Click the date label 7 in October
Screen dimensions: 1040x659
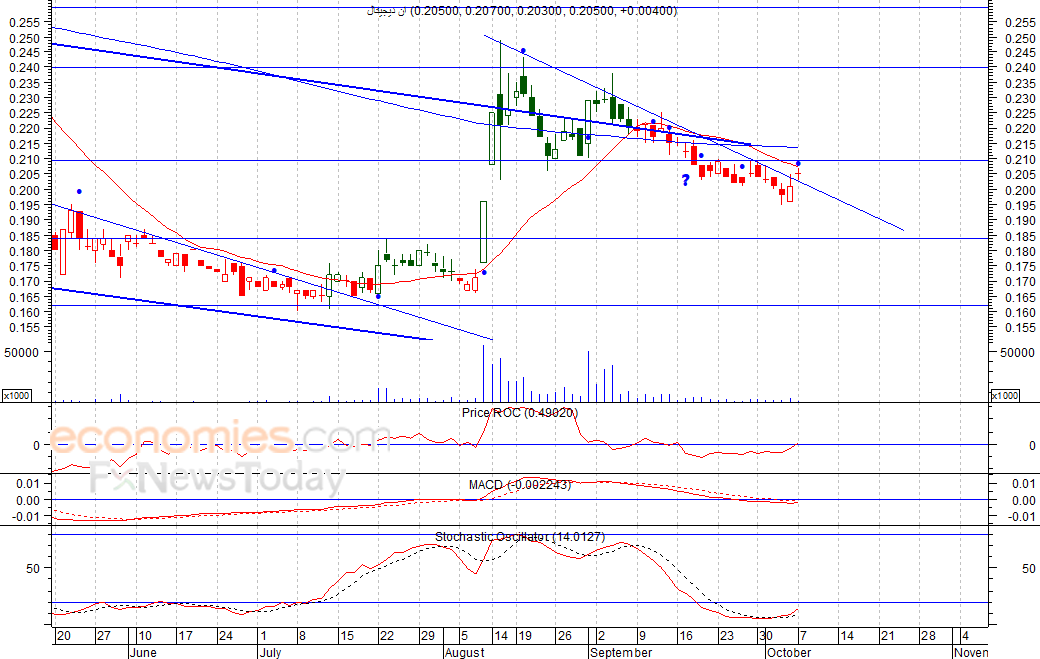click(x=803, y=636)
